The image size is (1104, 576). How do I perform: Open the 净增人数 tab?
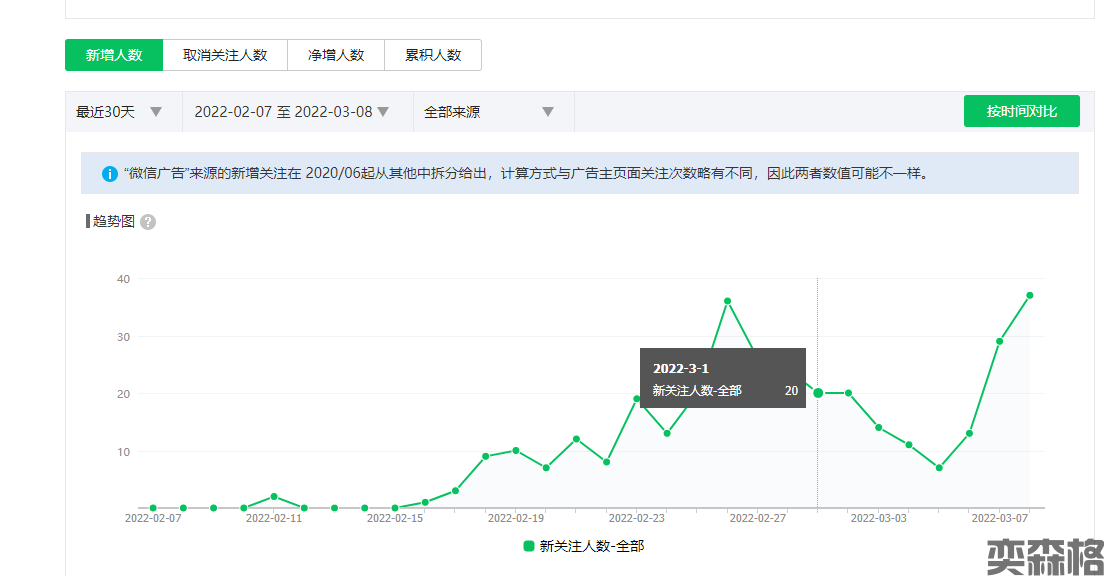point(336,55)
